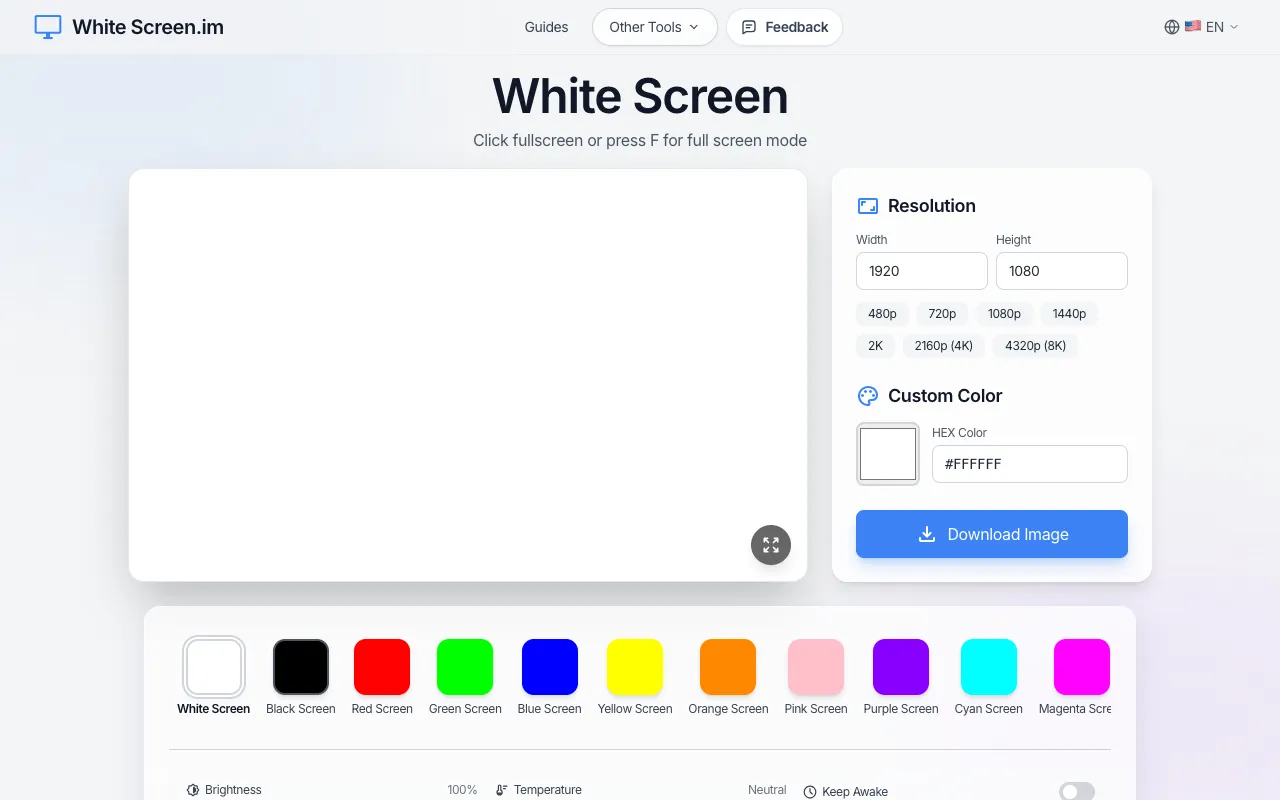Select the White Screen swatch
The width and height of the screenshot is (1280, 800).
tap(214, 667)
